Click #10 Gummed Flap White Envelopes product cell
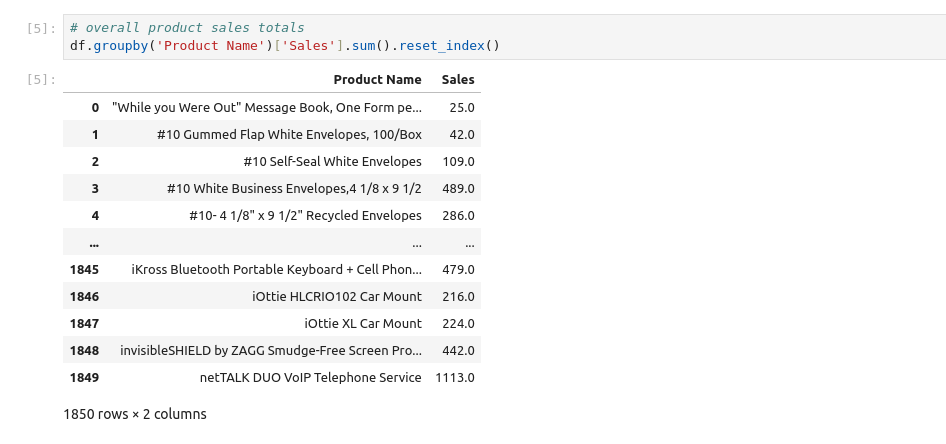This screenshot has width=946, height=444. (x=289, y=134)
